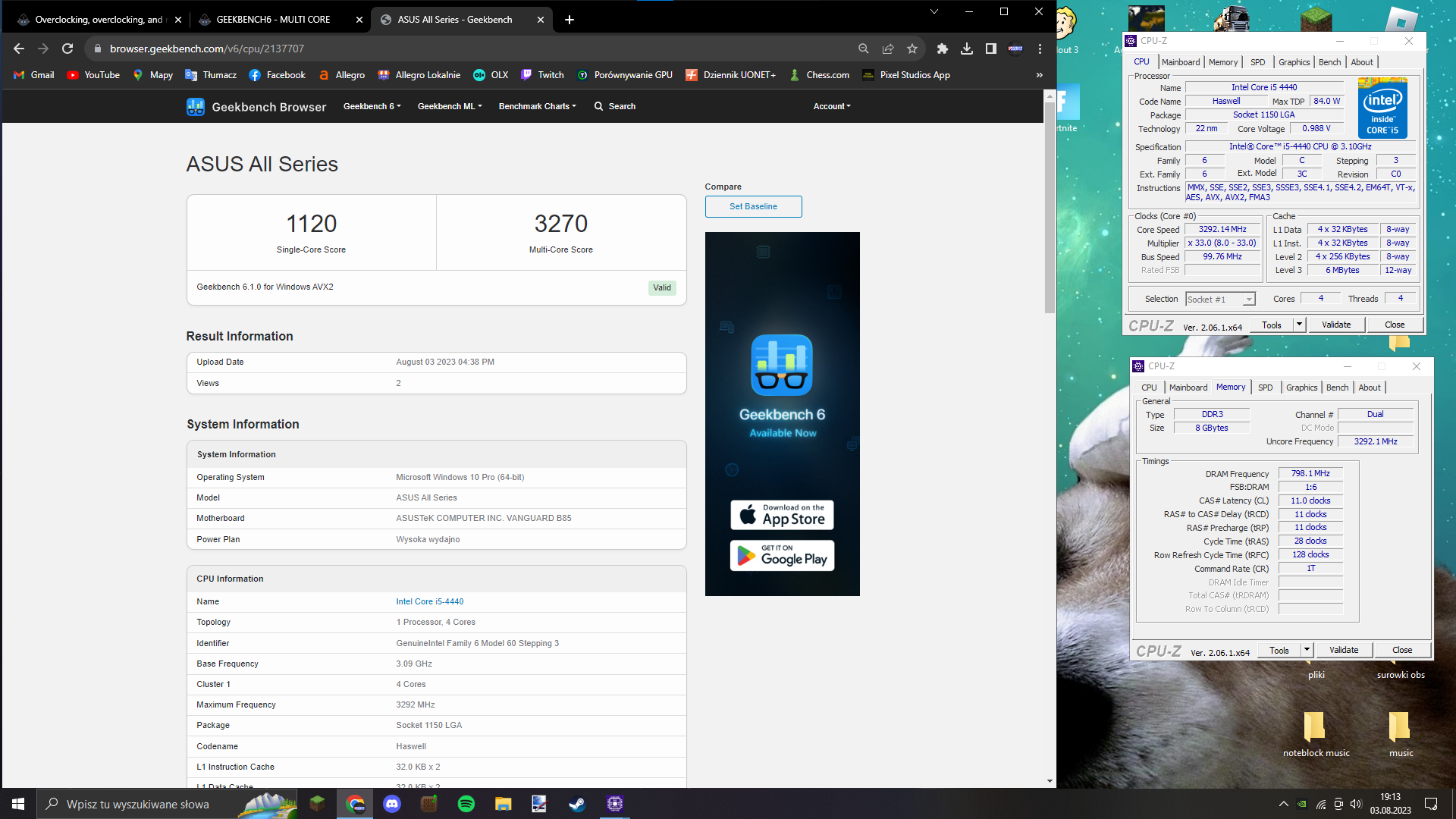
Task: Open Search on the Geekbench navbar
Action: (x=615, y=106)
